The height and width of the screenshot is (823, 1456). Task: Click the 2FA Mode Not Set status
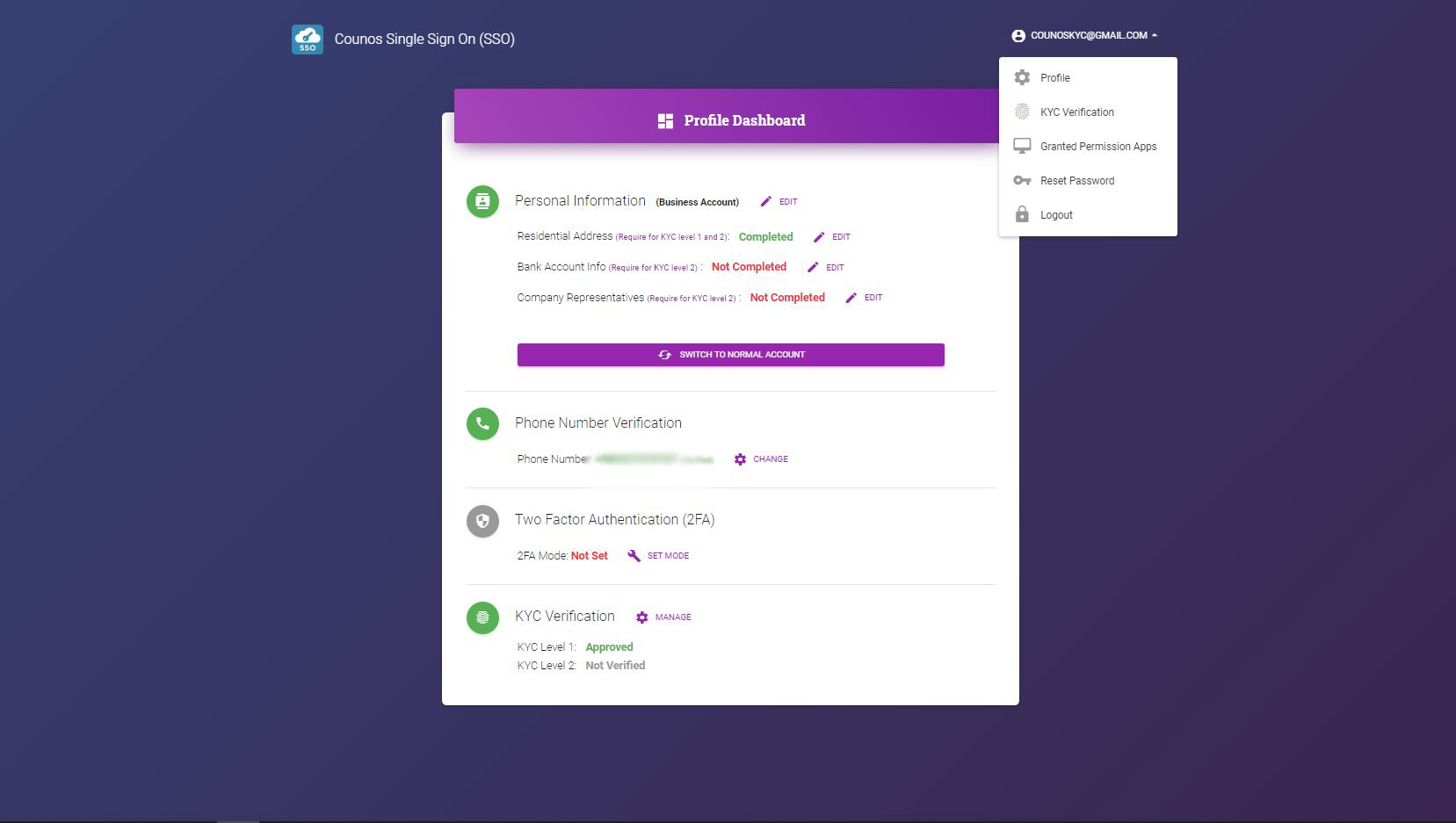coord(590,556)
